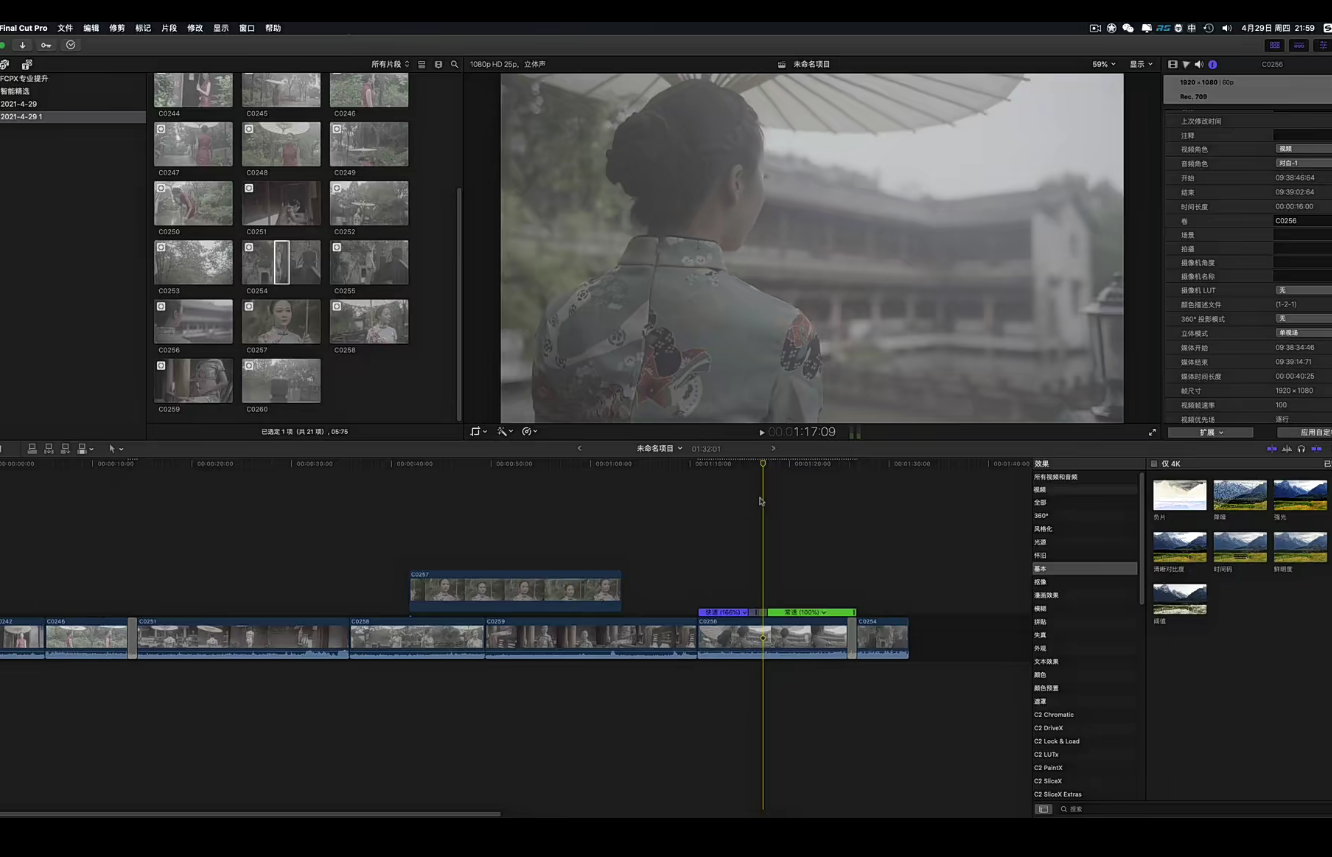Toggle the timeline headphones solo icon
Image resolution: width=1332 pixels, height=857 pixels.
1301,449
